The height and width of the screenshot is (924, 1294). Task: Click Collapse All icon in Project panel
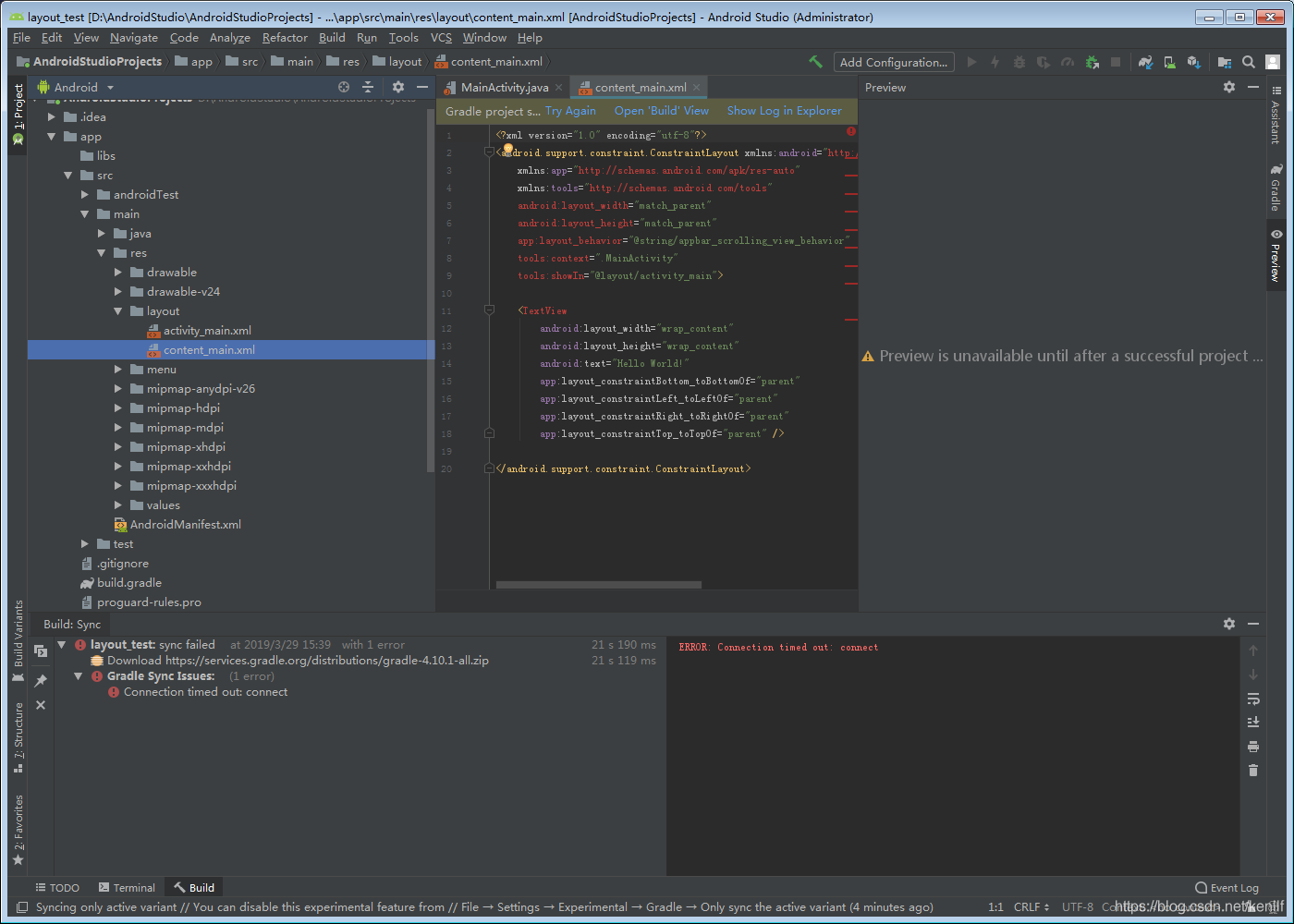click(368, 87)
